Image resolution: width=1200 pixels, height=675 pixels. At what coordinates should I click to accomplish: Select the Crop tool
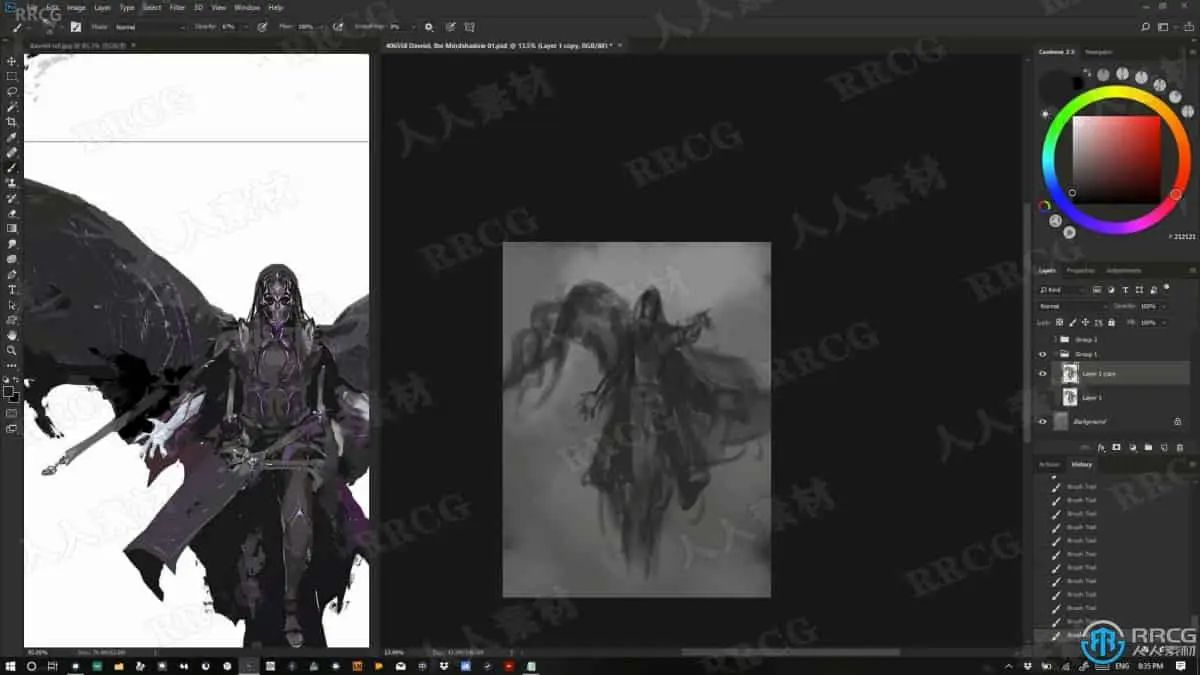pos(12,121)
